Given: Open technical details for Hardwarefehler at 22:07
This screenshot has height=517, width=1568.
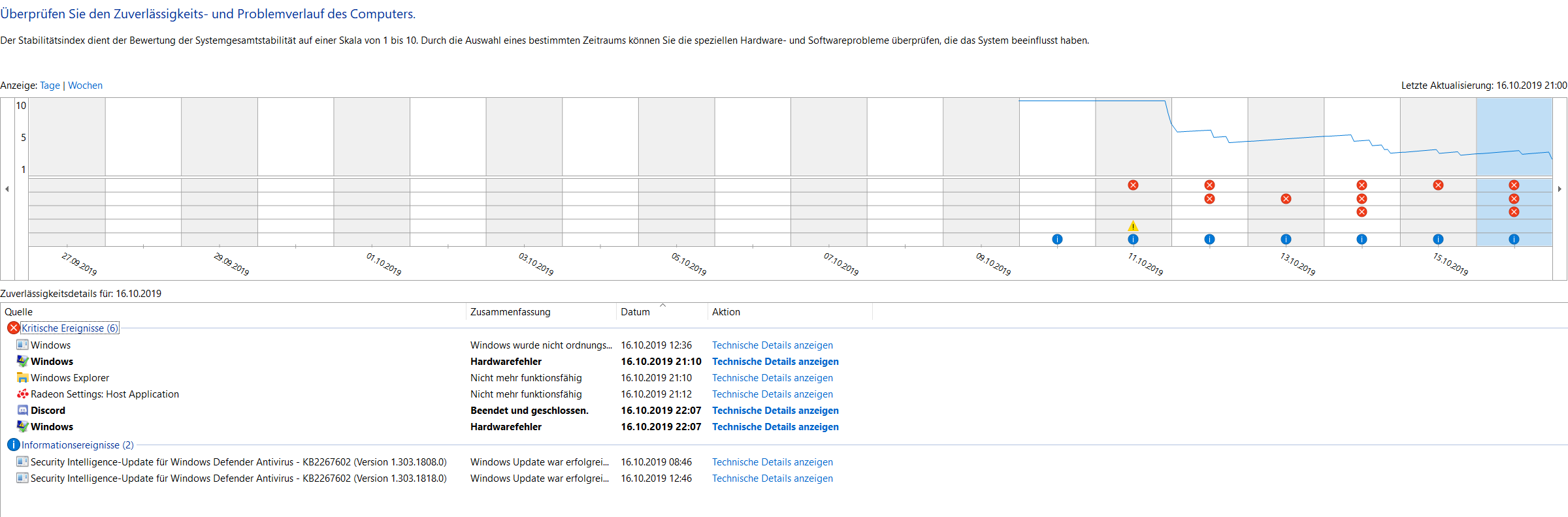Looking at the screenshot, I should (776, 427).
